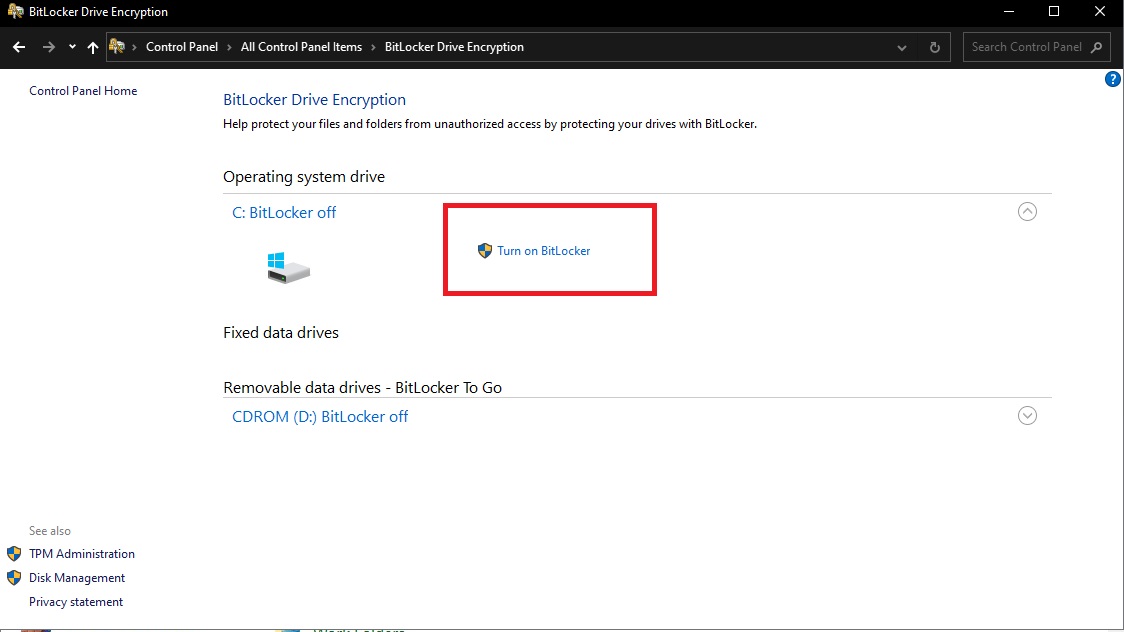This screenshot has width=1124, height=632.
Task: Open breadcrumb chevron after Control Panel
Action: point(229,47)
